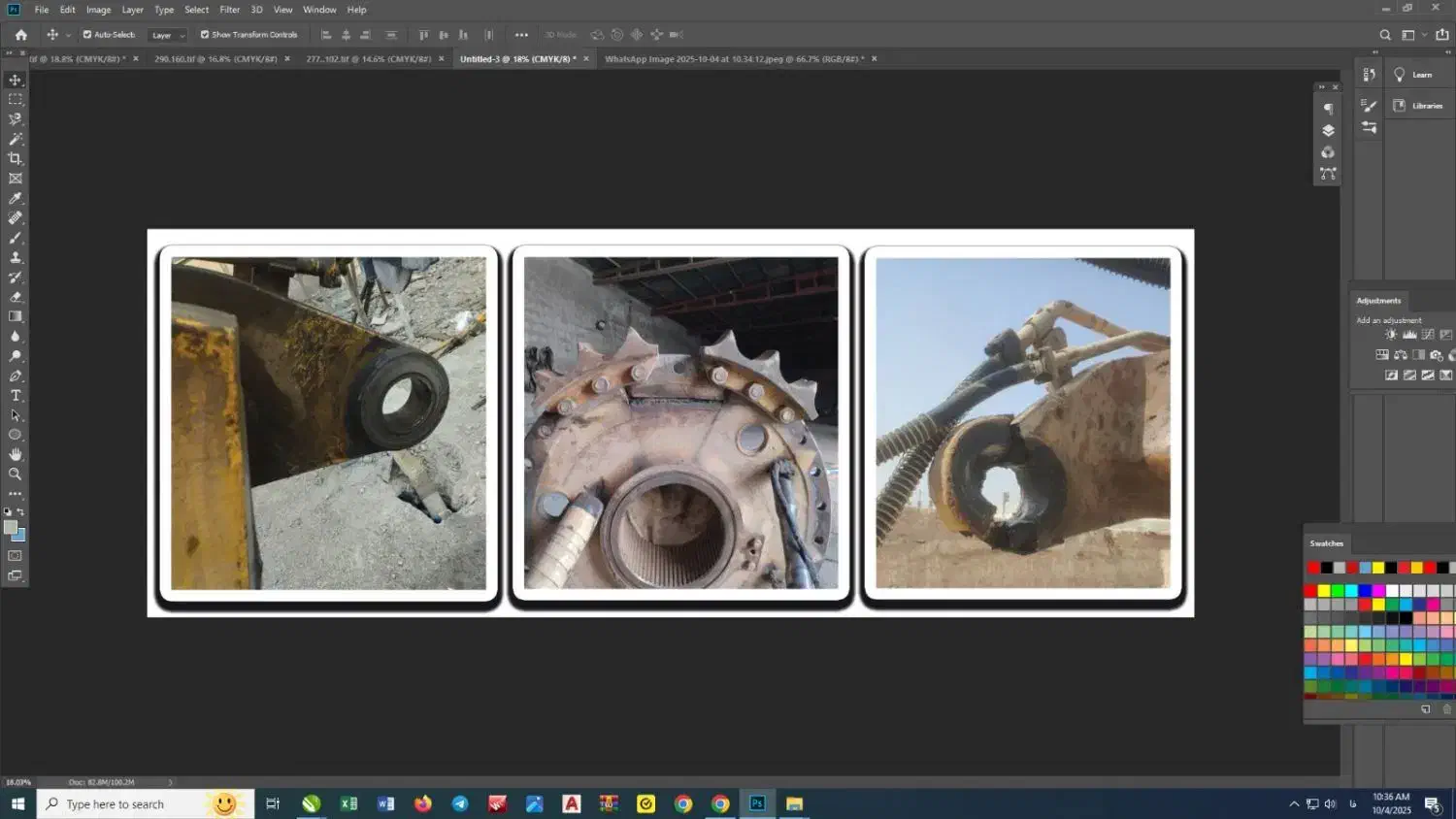This screenshot has width=1456, height=819.
Task: Select the Brush tool
Action: click(16, 238)
